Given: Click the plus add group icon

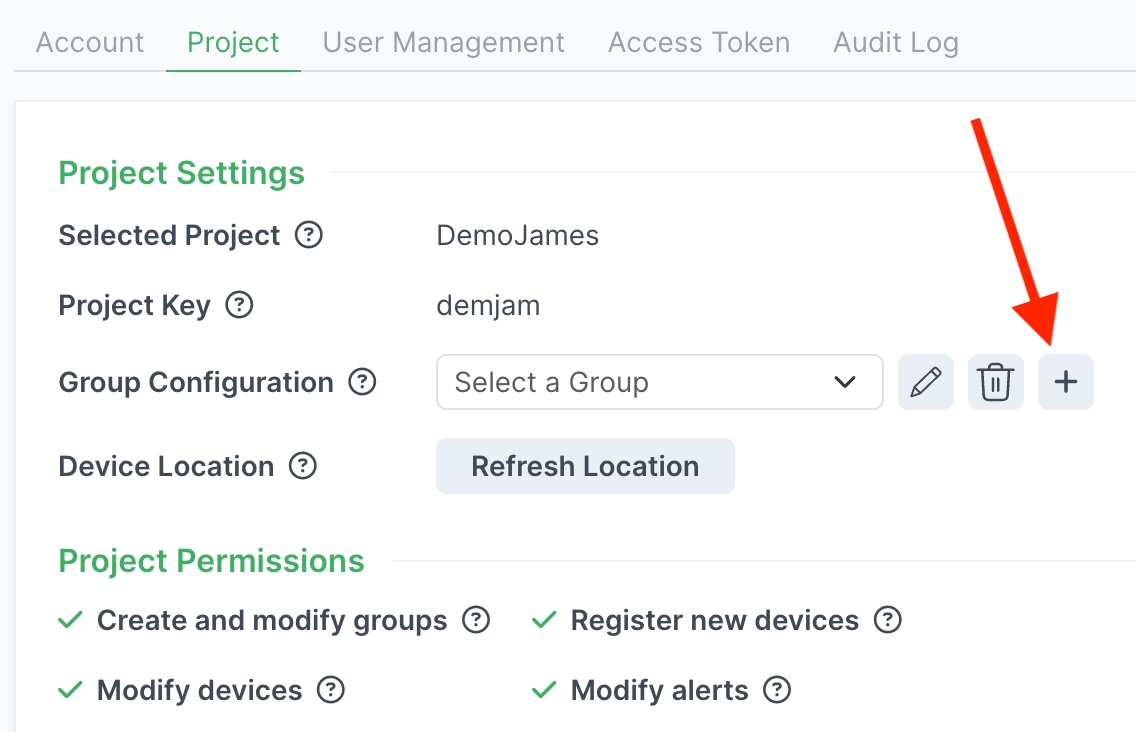Looking at the screenshot, I should pos(1066,382).
